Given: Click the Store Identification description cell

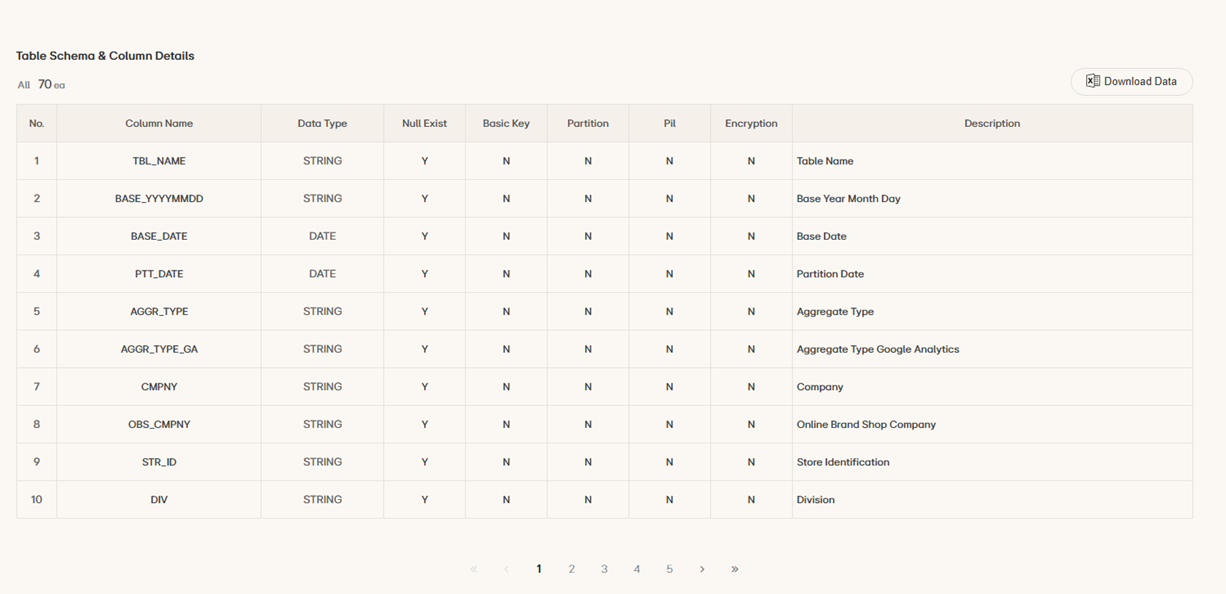Looking at the screenshot, I should click(843, 462).
